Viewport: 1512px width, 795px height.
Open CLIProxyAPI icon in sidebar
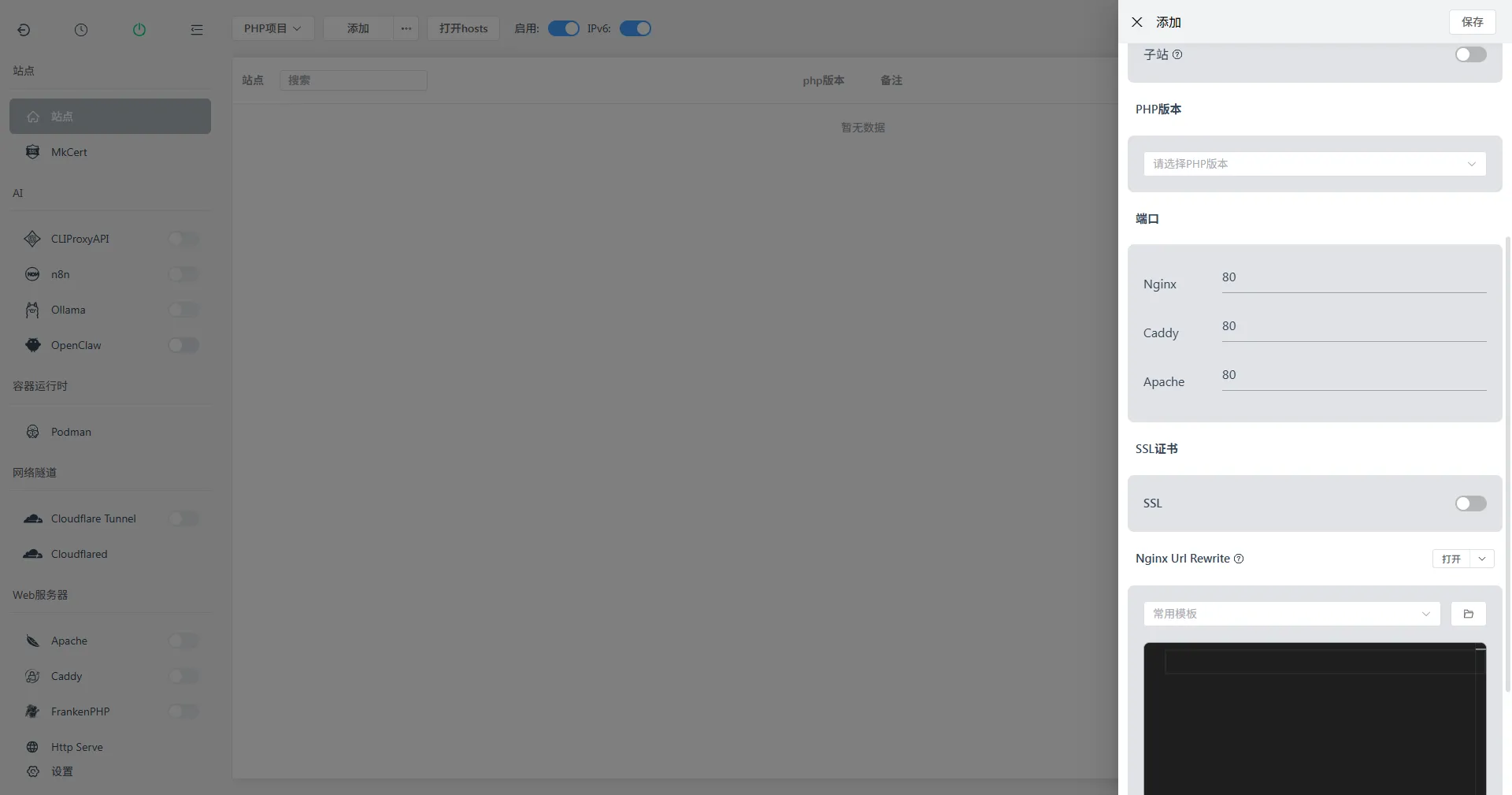coord(32,239)
